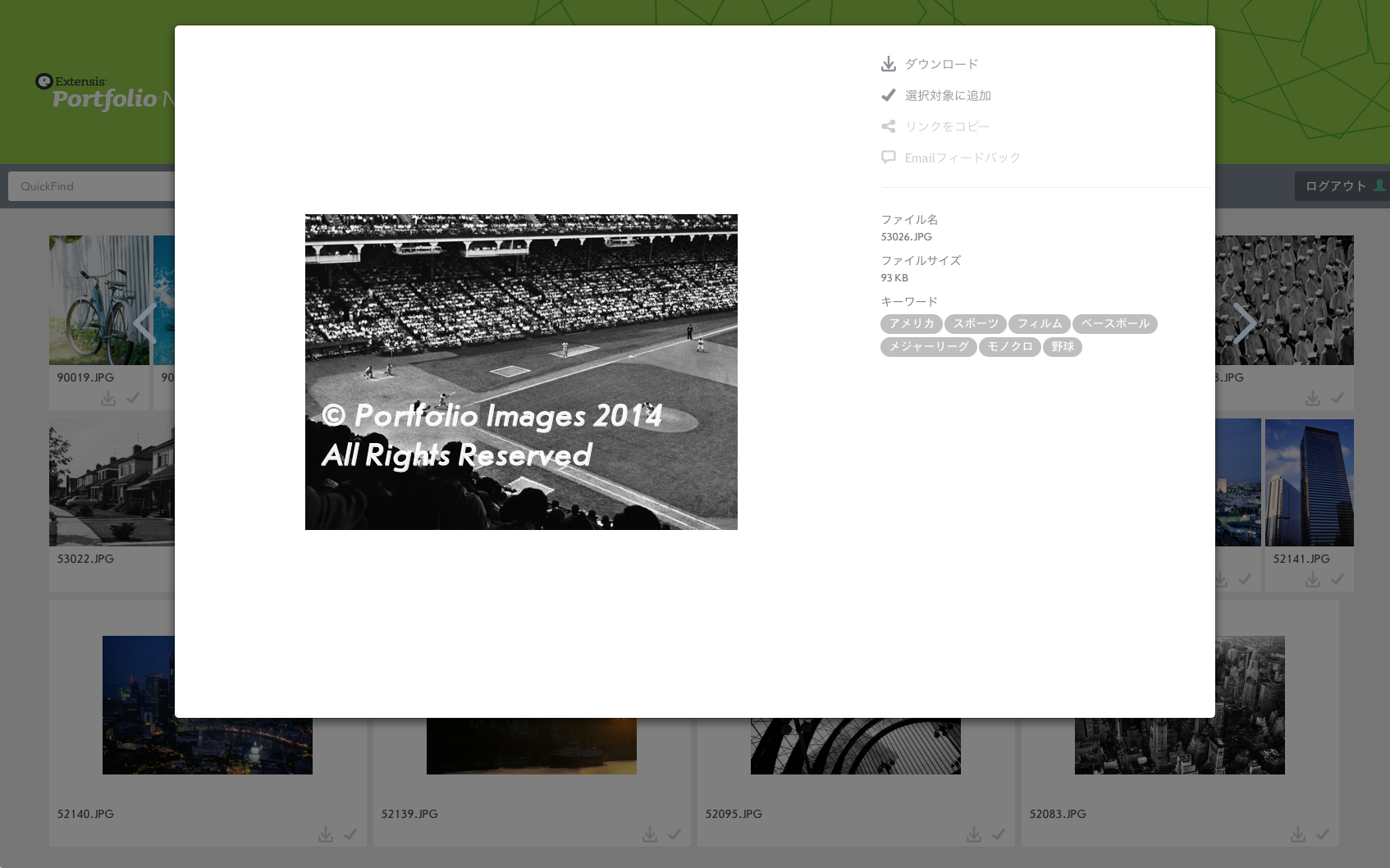Download 52095.JPG using its download icon
This screenshot has width=1390, height=868.
pos(974,834)
